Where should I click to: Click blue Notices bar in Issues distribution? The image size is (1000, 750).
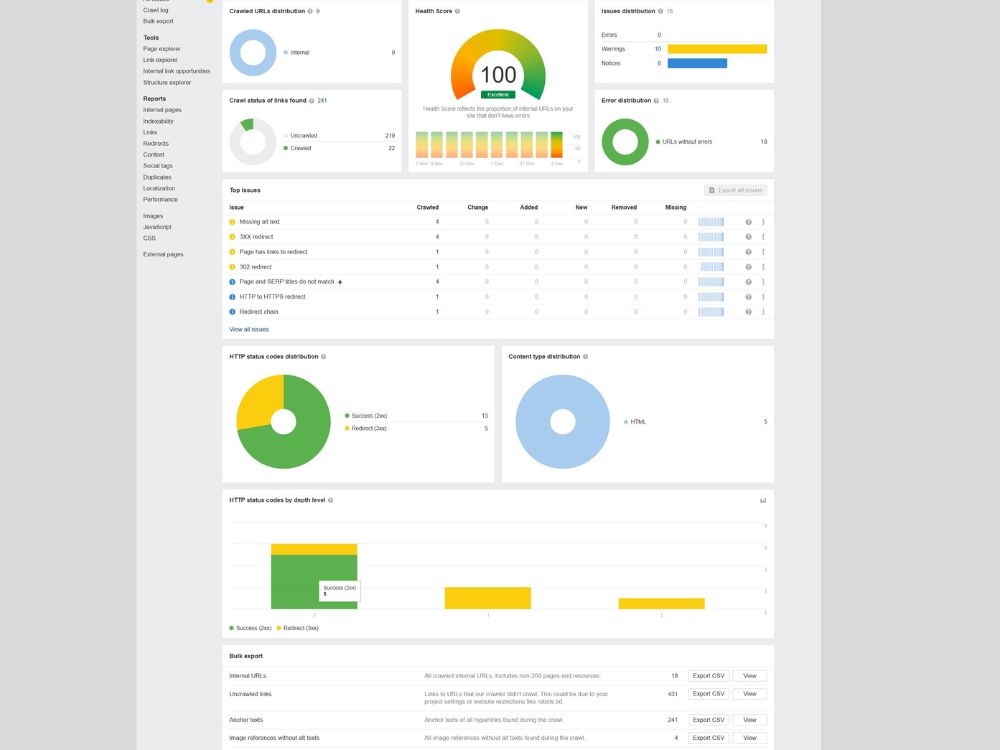697,63
